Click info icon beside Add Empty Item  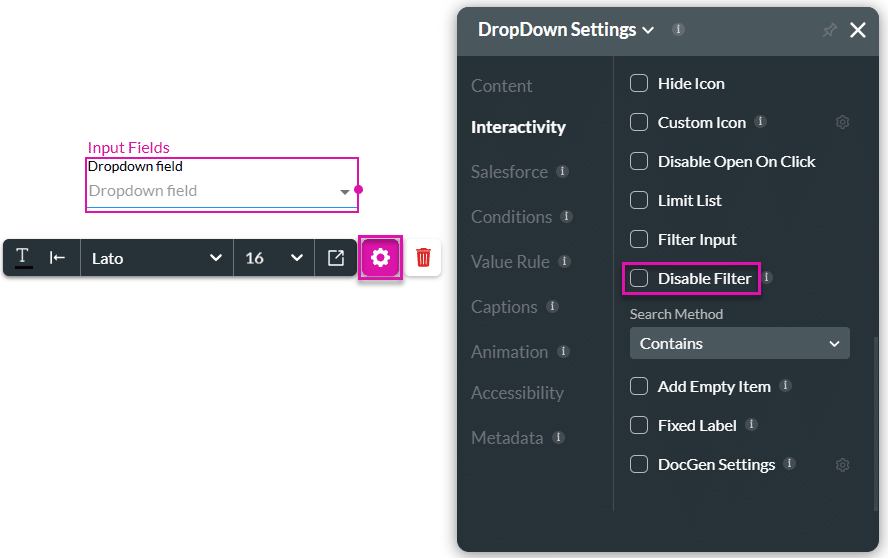785,385
